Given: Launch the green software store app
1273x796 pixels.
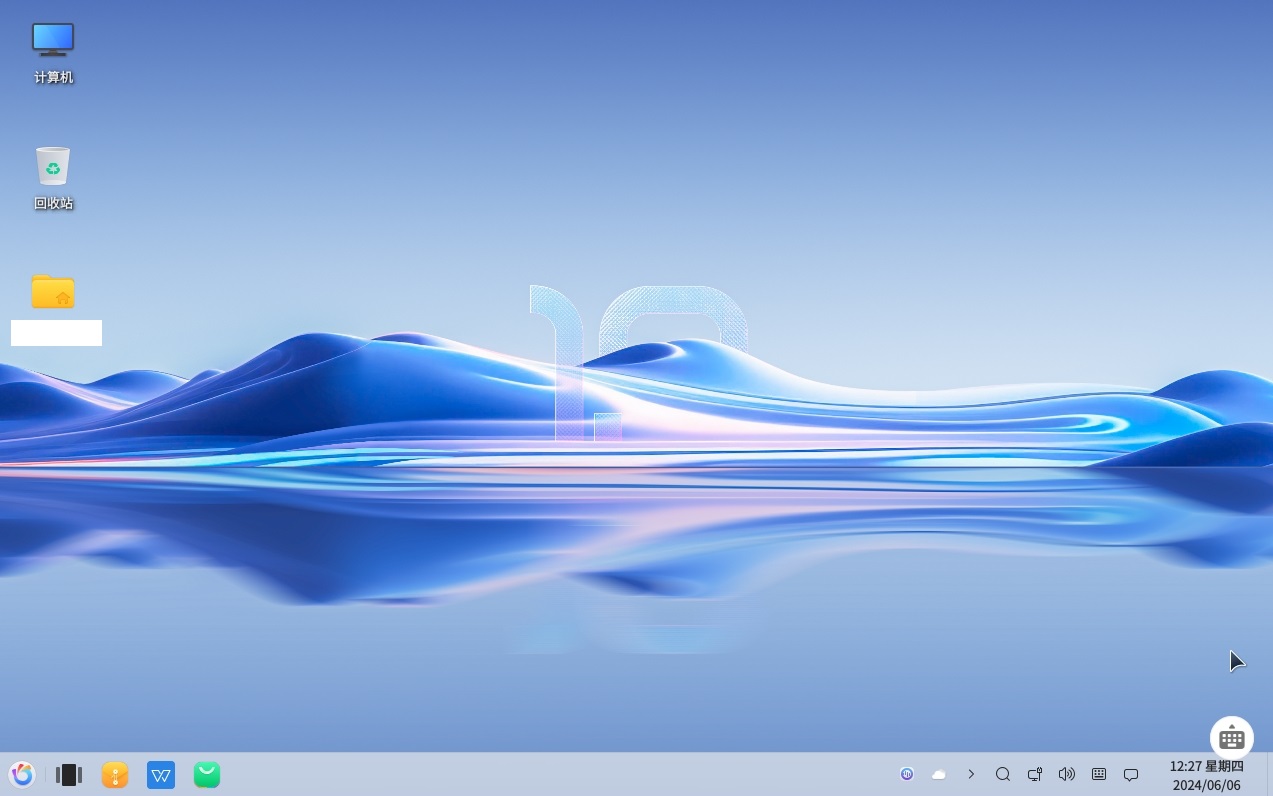Looking at the screenshot, I should coord(207,774).
